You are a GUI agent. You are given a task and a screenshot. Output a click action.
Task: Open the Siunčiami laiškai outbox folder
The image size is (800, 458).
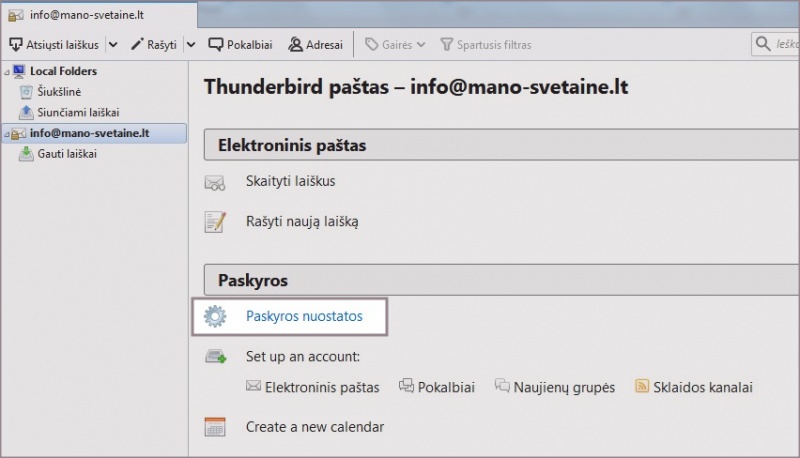[78, 112]
